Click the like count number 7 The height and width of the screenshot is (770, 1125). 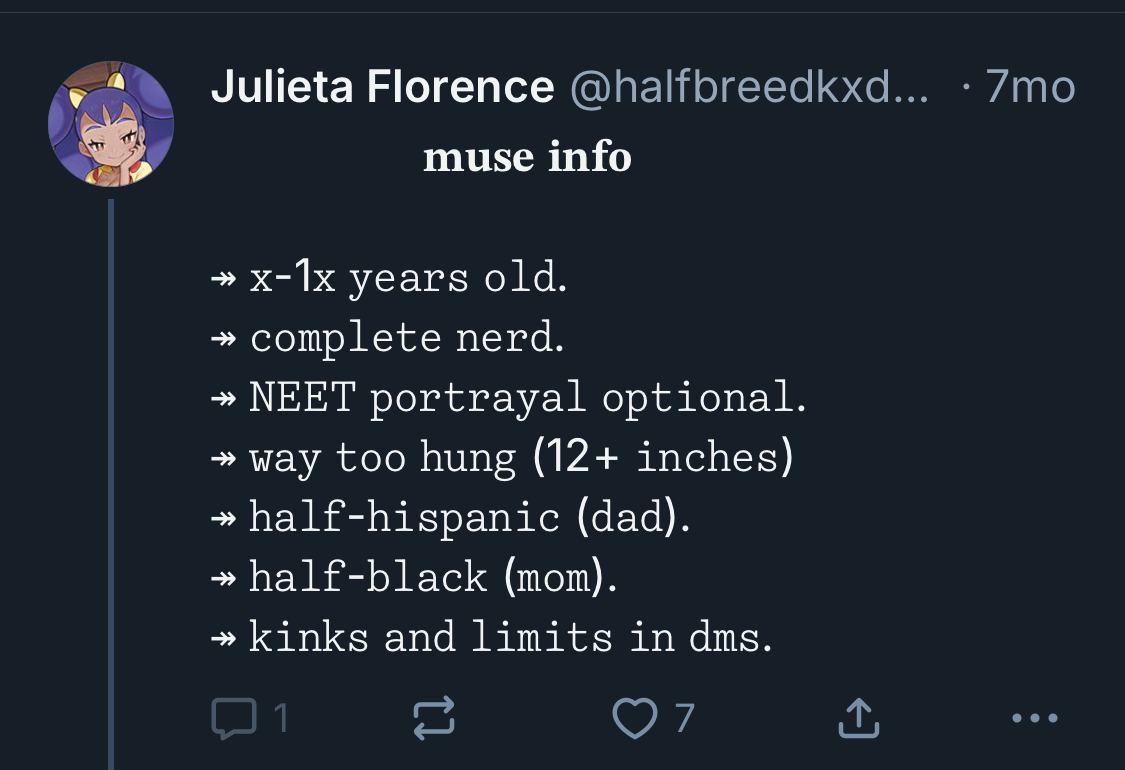(684, 718)
